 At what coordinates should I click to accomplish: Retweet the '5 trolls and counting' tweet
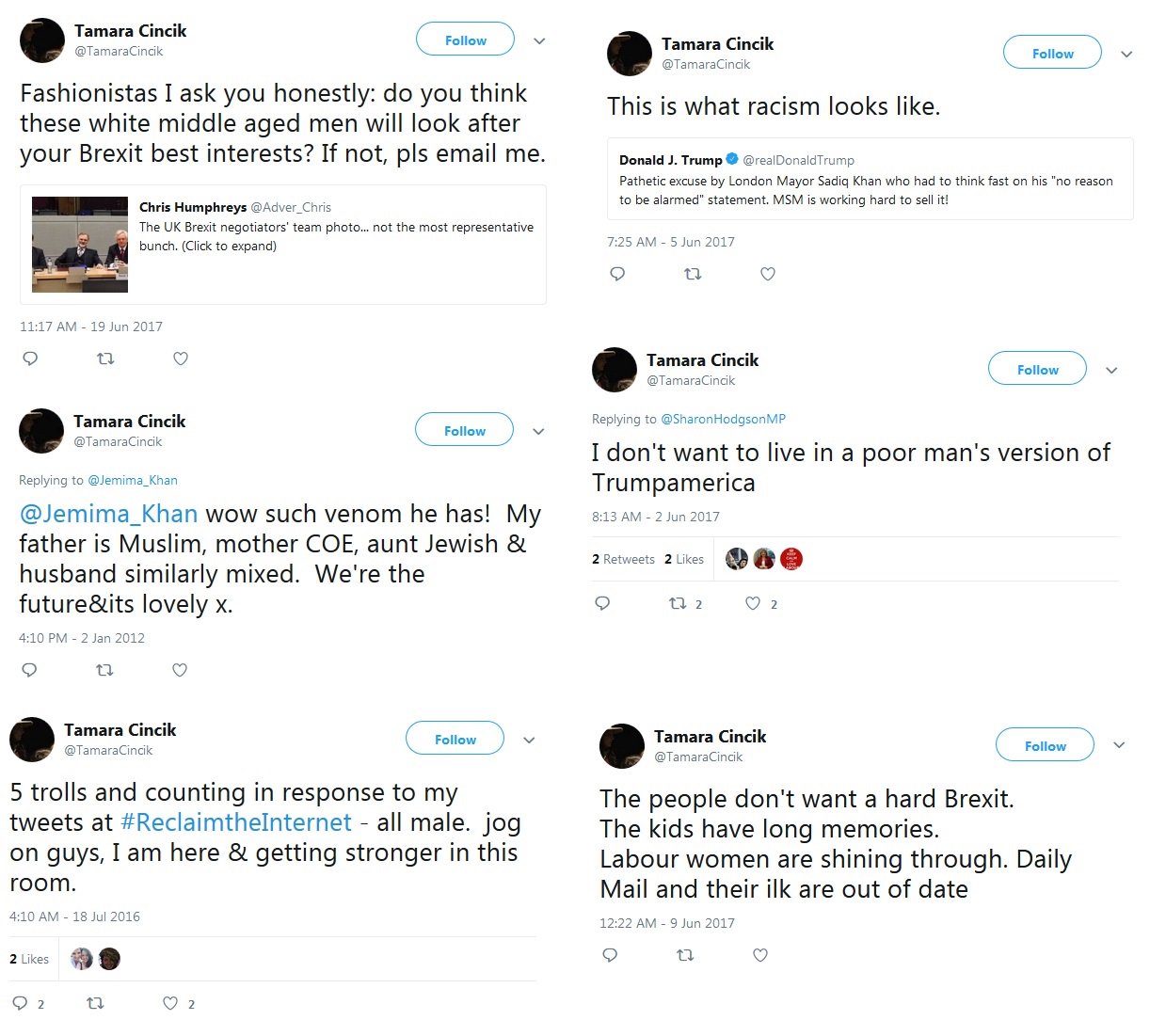tap(95, 1003)
